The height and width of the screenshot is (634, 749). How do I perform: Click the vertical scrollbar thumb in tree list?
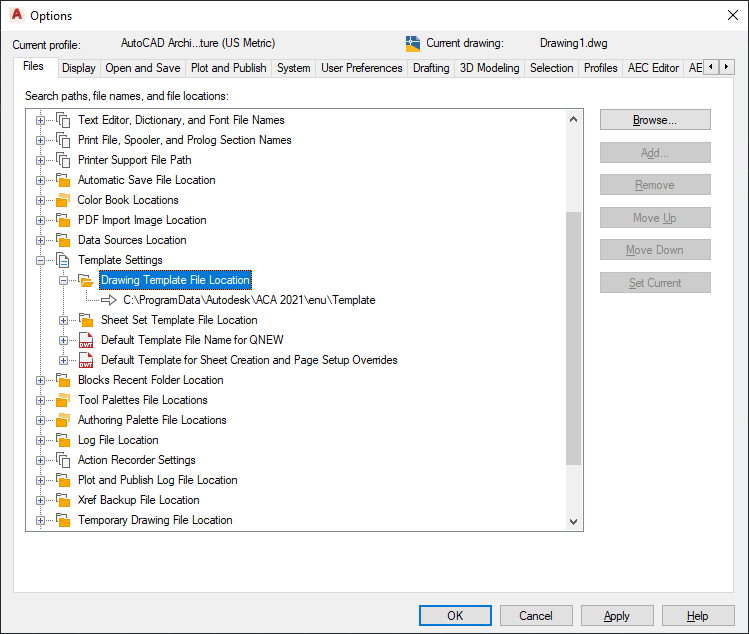point(574,338)
